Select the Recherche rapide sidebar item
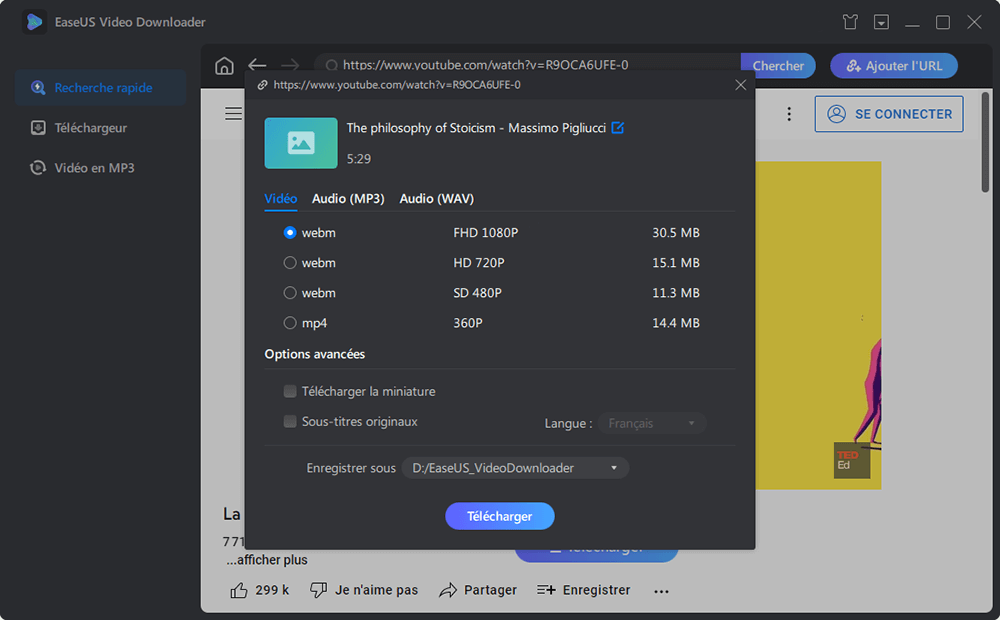This screenshot has height=620, width=1000. 100,87
